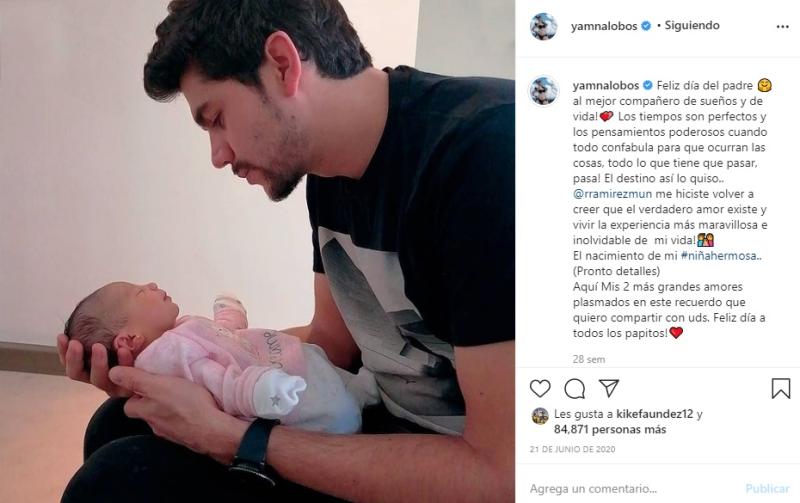Click the Publicar button
This screenshot has height=503, width=800.
(767, 489)
